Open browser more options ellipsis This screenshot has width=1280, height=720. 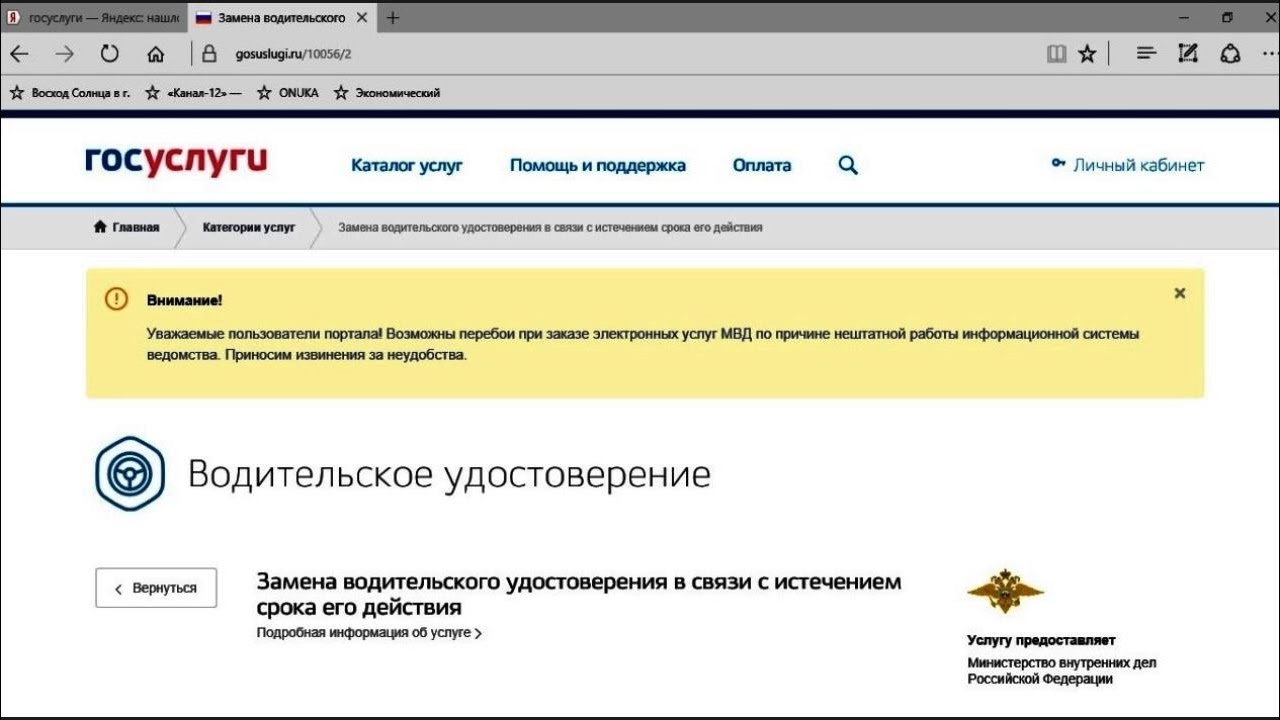[1270, 54]
